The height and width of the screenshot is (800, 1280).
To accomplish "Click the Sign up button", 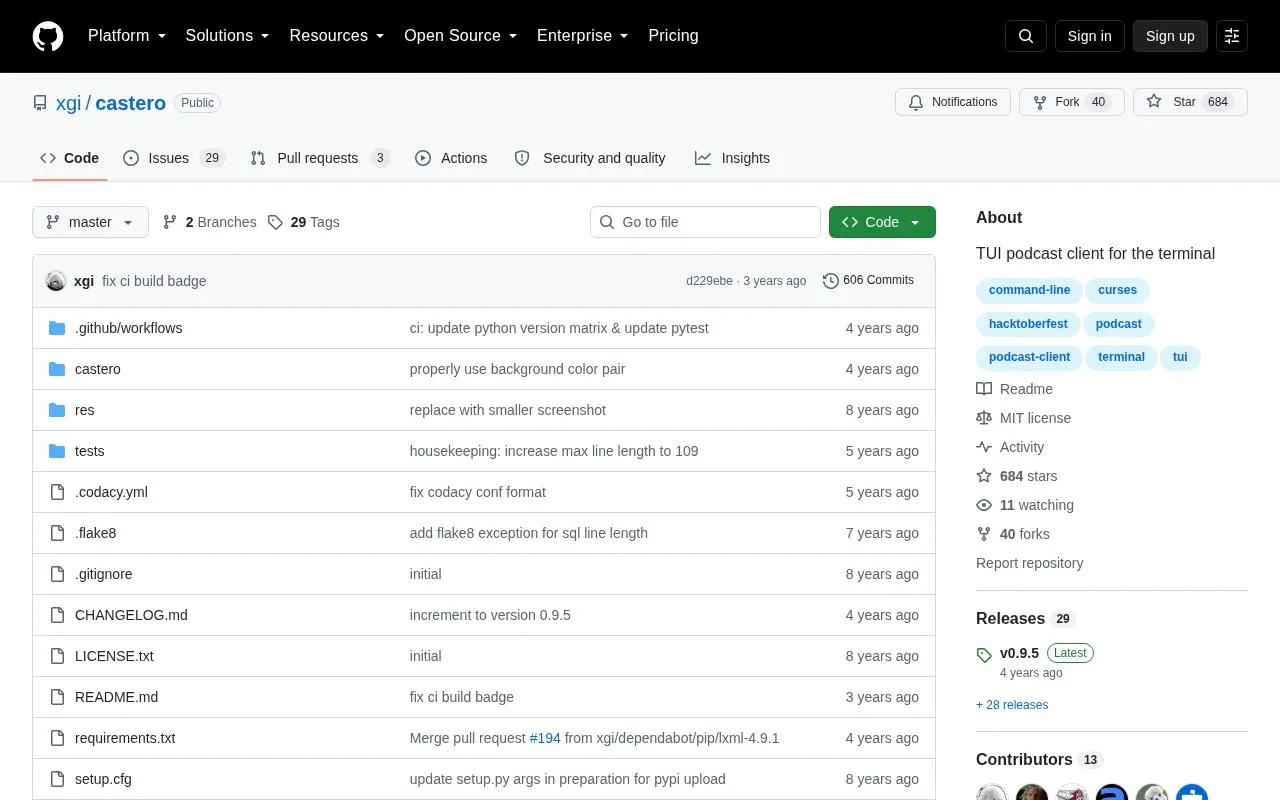I will (1170, 36).
